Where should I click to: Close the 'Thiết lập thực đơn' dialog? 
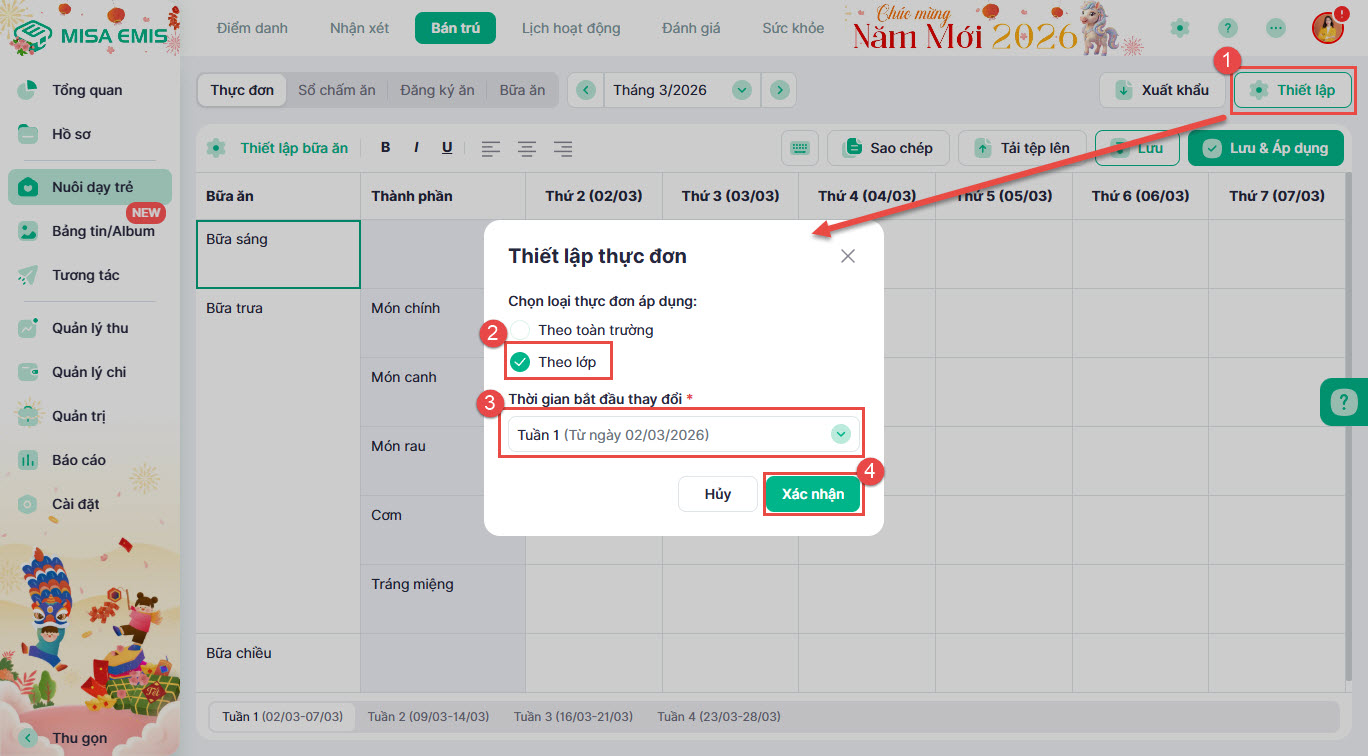click(848, 256)
